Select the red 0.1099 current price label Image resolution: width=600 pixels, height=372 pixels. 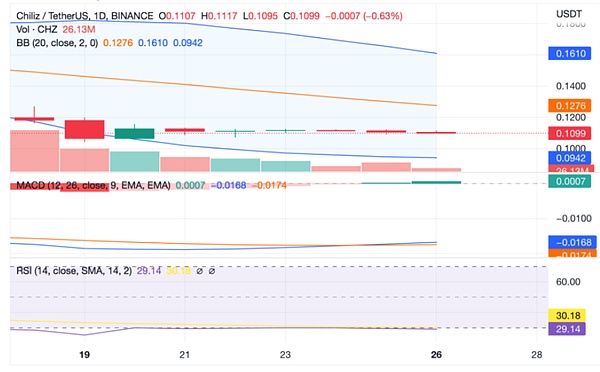click(570, 134)
